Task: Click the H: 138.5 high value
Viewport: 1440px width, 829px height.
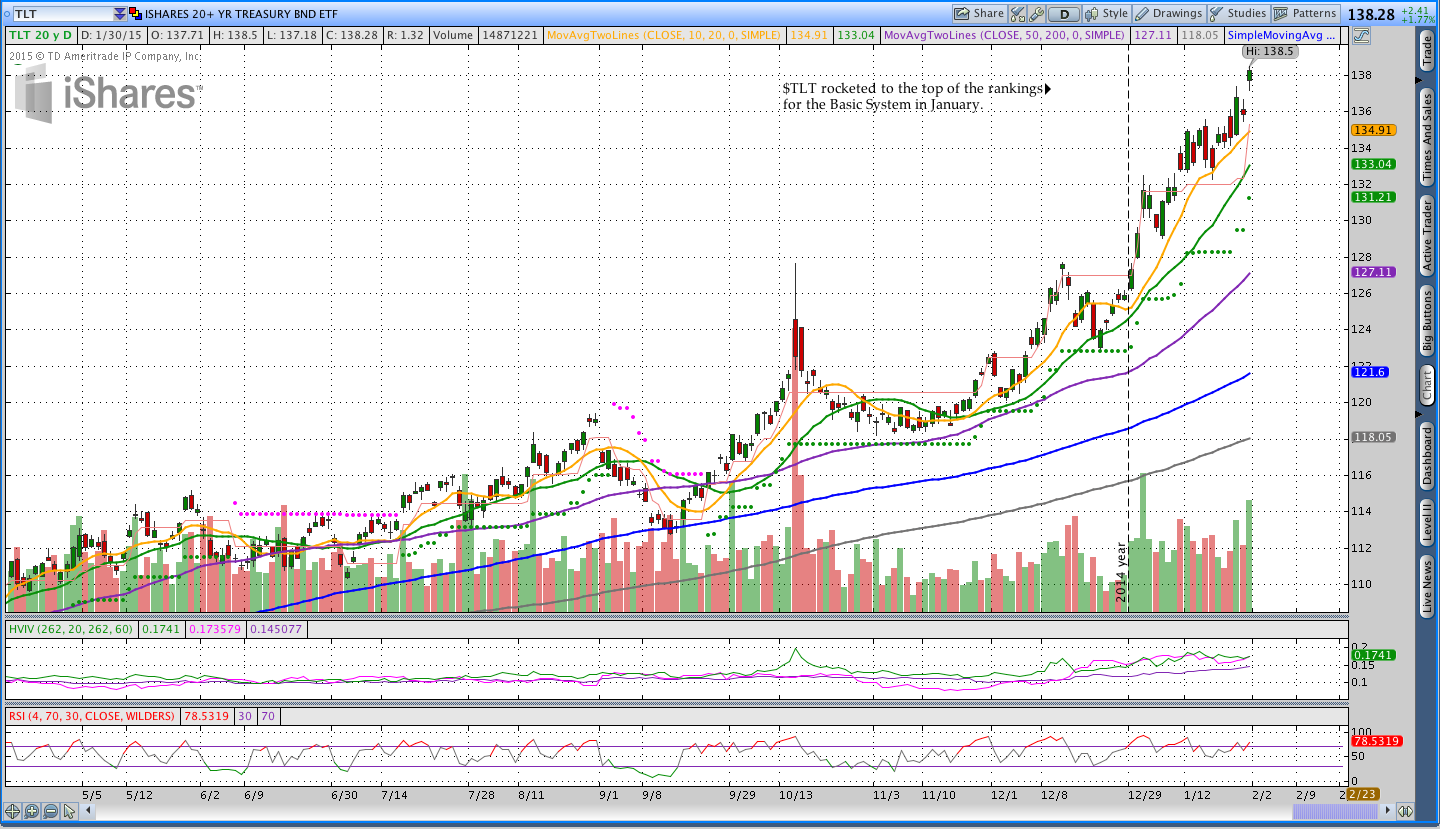Action: tap(236, 35)
